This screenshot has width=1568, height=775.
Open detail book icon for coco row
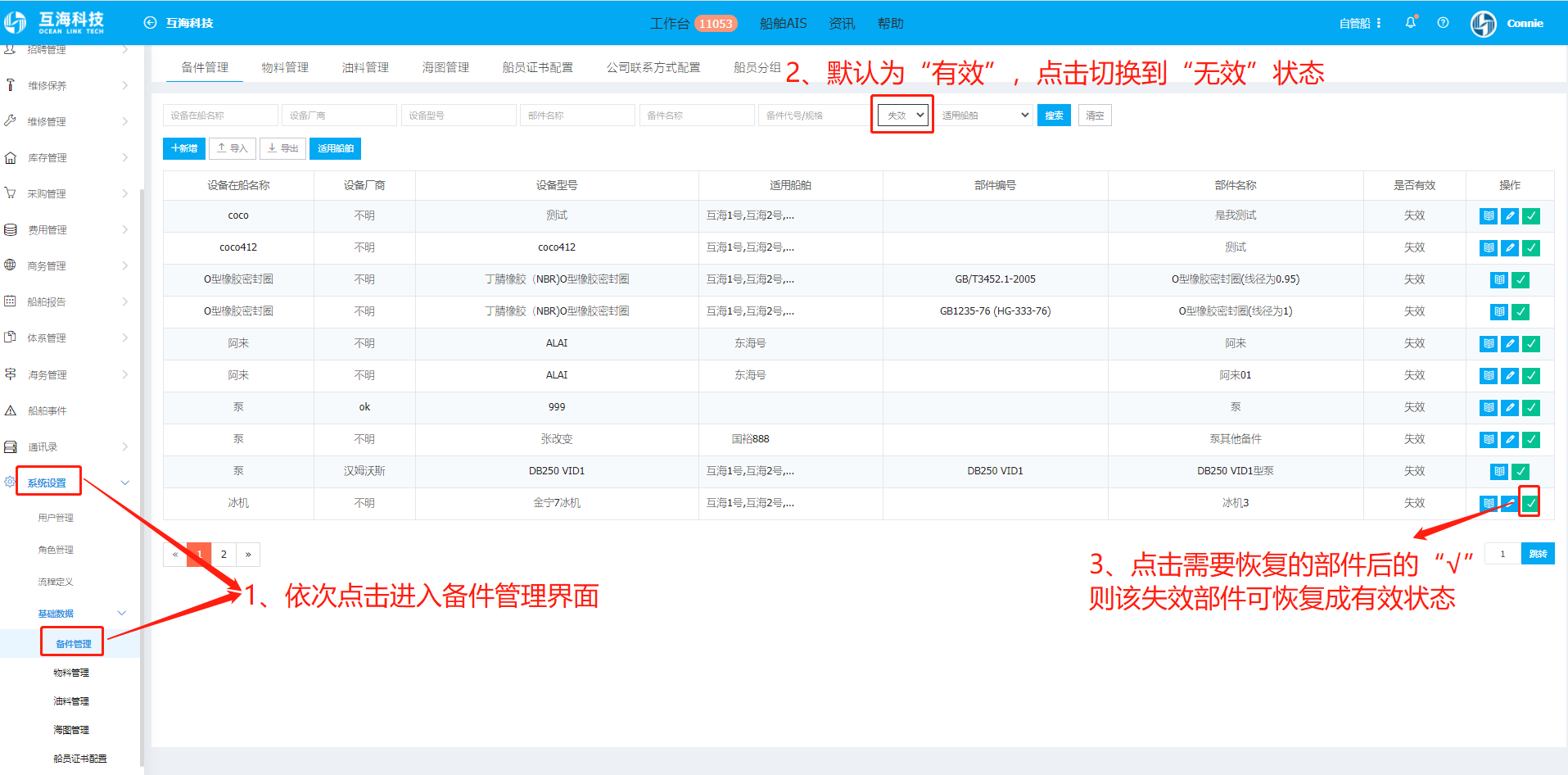pyautogui.click(x=1489, y=216)
